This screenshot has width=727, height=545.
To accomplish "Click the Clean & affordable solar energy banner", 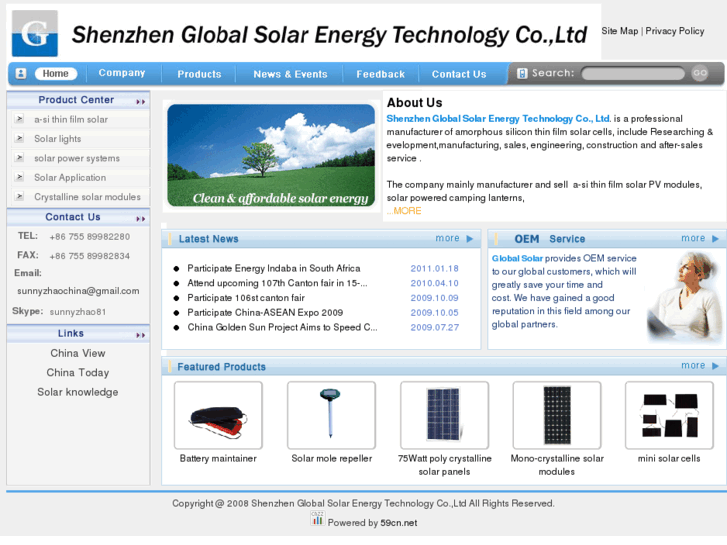I will (x=271, y=155).
